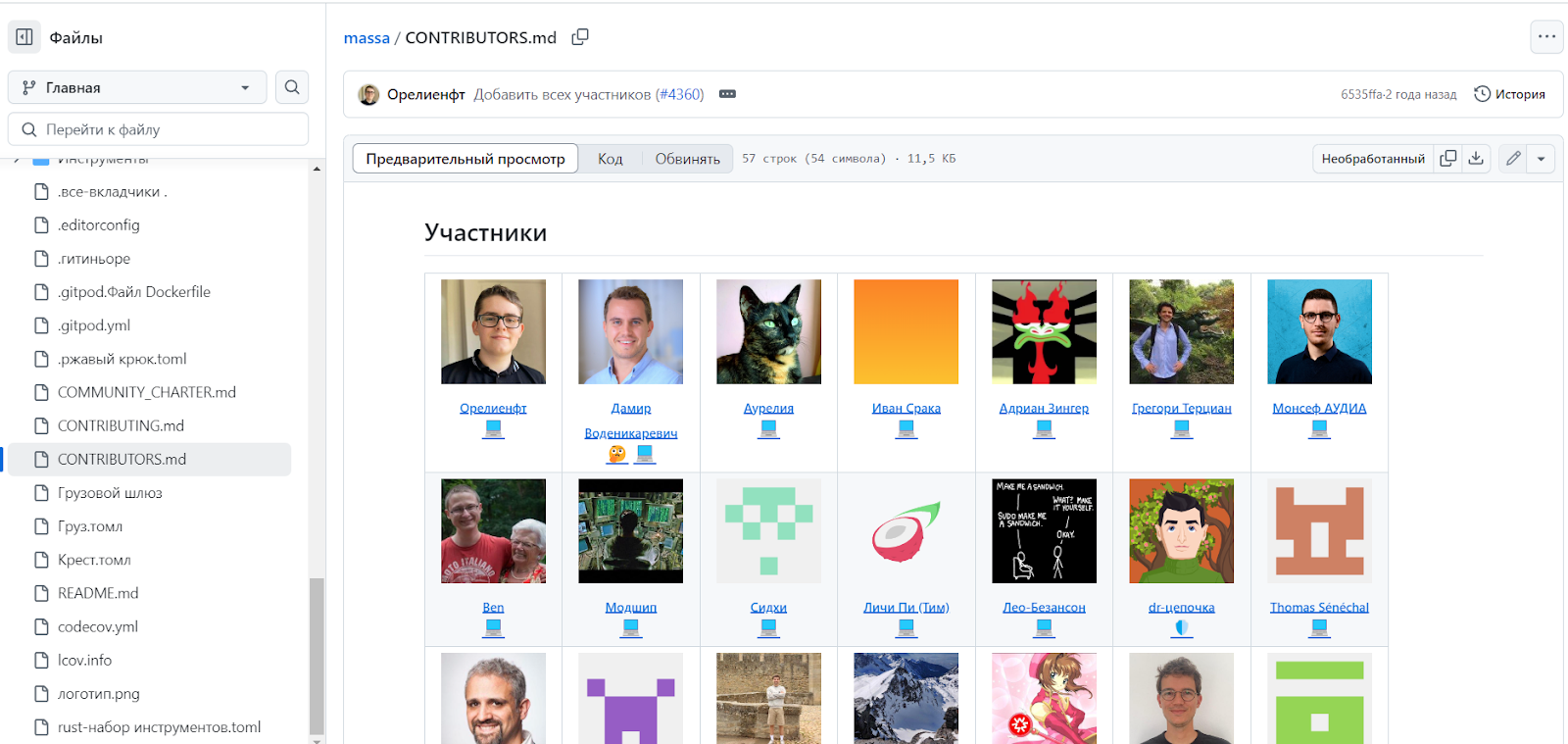Switch to Предварительный просмотр tab
This screenshot has height=744, width=1568.
click(465, 159)
